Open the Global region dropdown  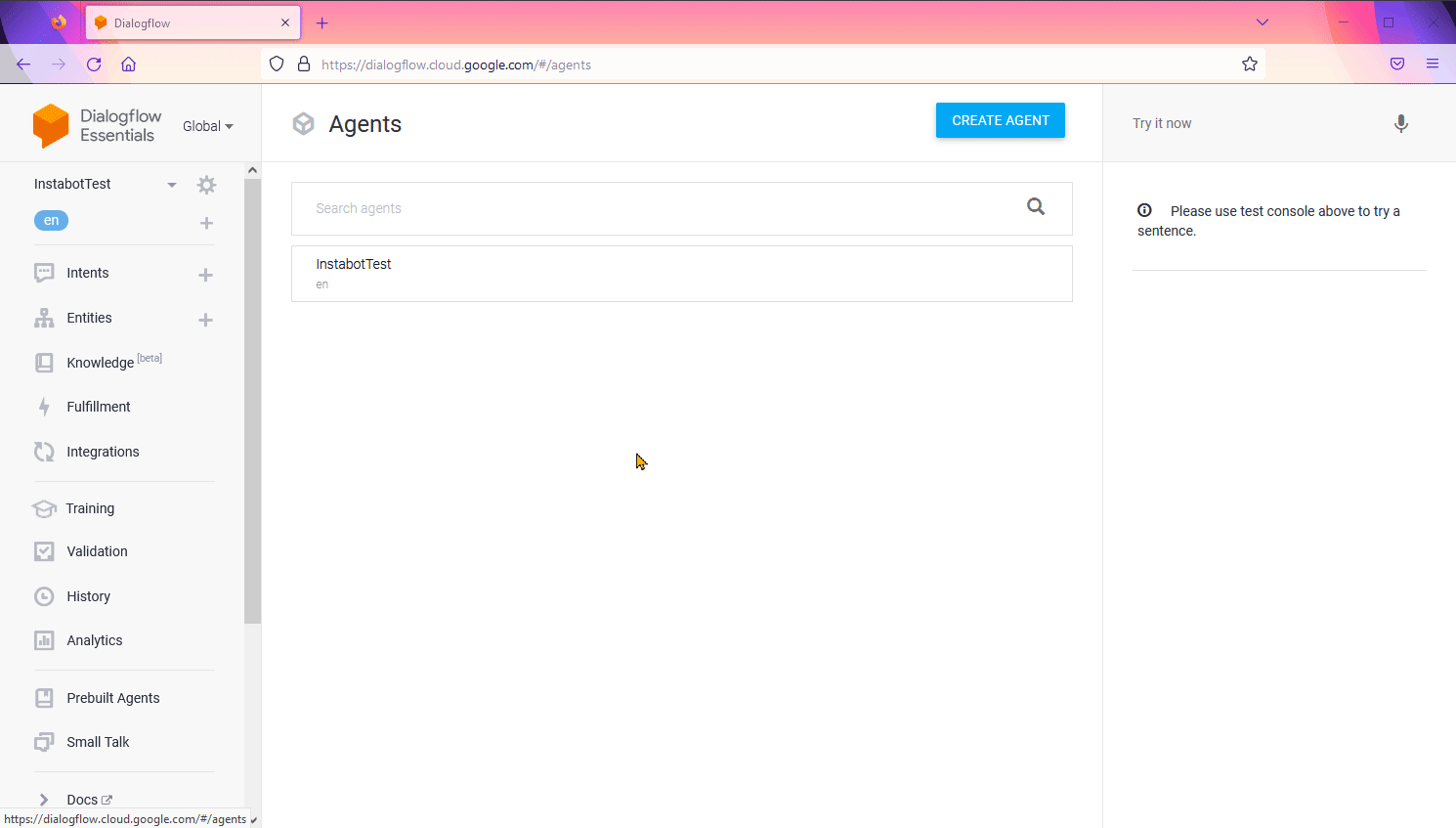coord(208,126)
